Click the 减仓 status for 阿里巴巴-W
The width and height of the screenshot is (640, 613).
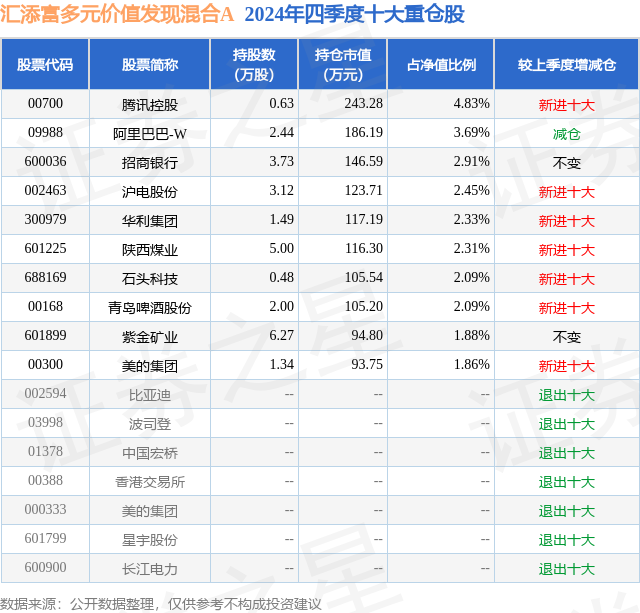pos(567,134)
